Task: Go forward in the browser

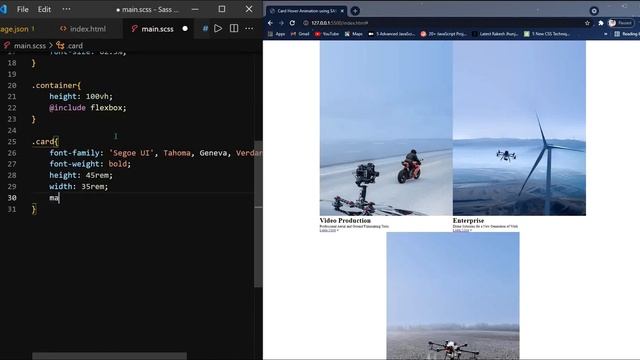Action: (x=281, y=23)
